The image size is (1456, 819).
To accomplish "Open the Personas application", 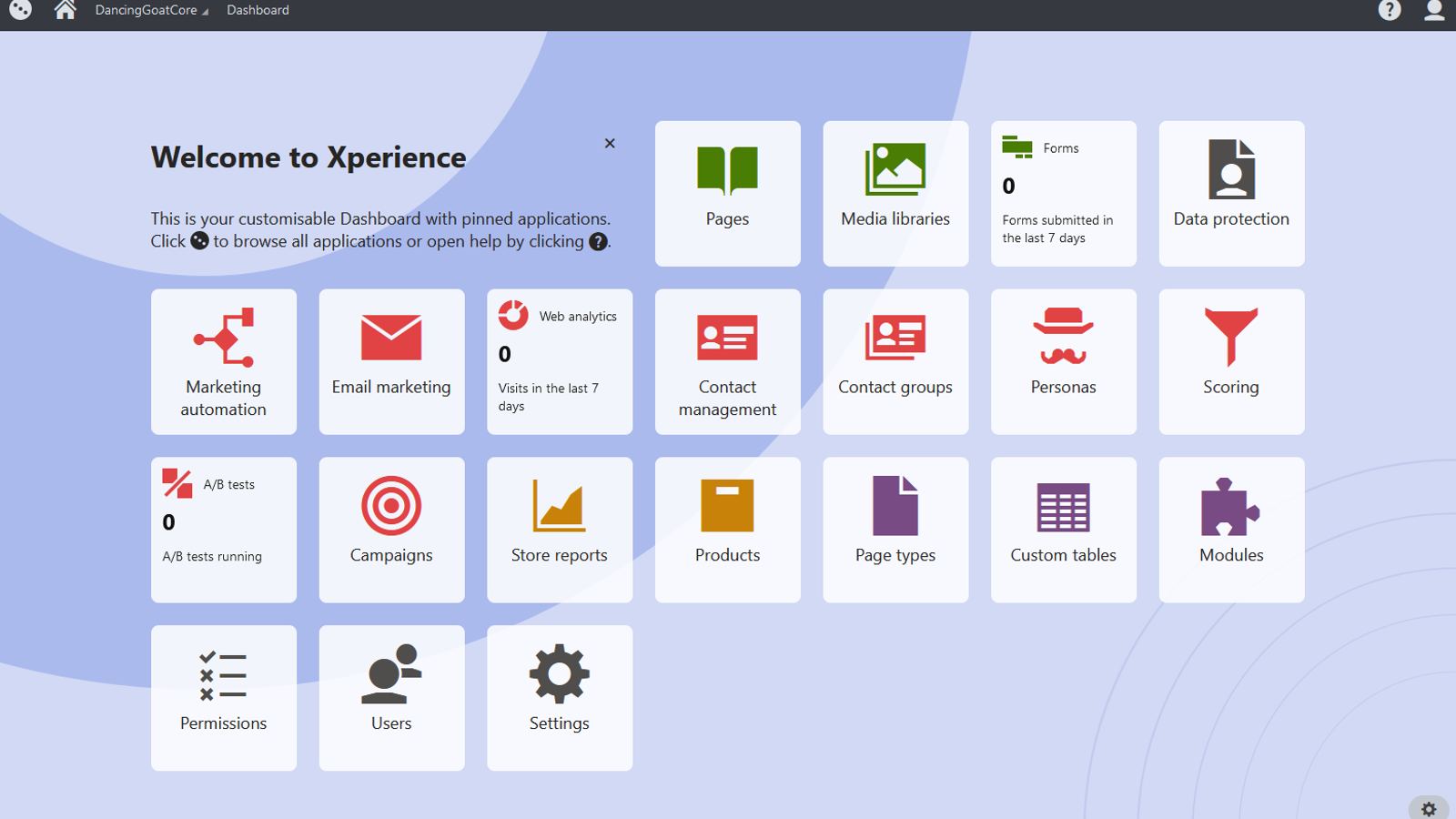I will pyautogui.click(x=1063, y=361).
